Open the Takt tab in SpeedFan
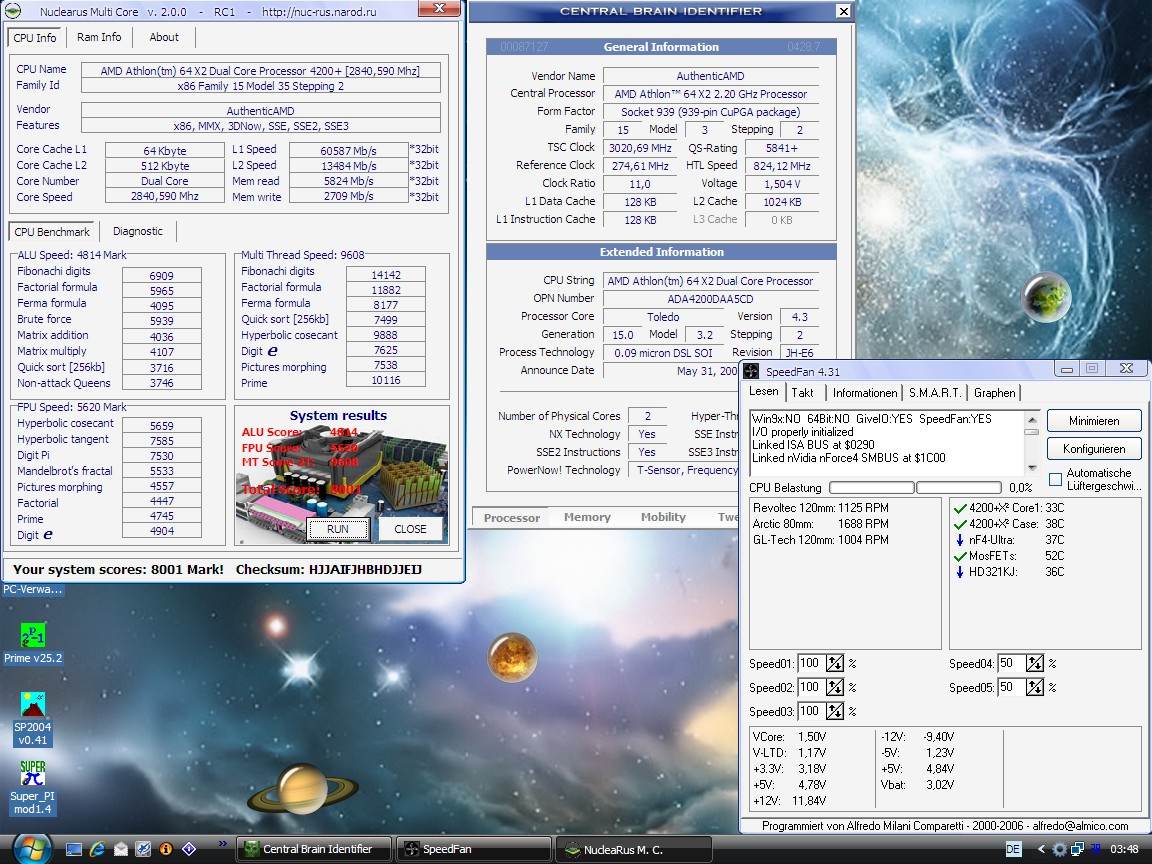The height and width of the screenshot is (864, 1152). click(x=802, y=393)
